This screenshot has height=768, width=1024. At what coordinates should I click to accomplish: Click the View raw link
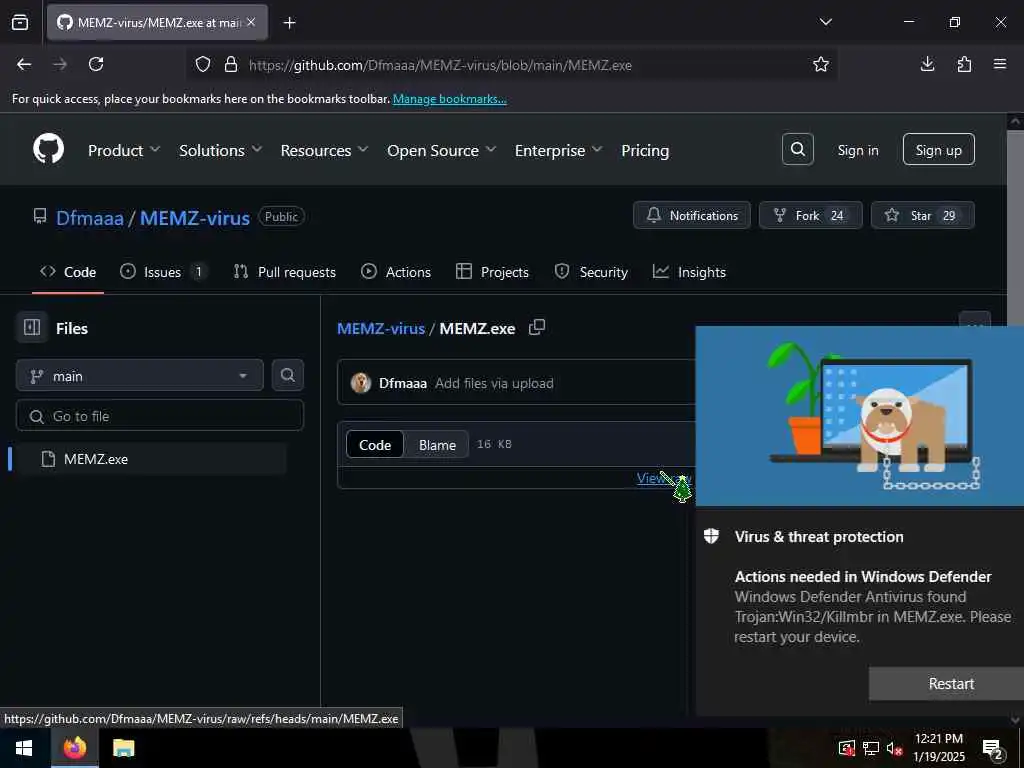tap(664, 477)
